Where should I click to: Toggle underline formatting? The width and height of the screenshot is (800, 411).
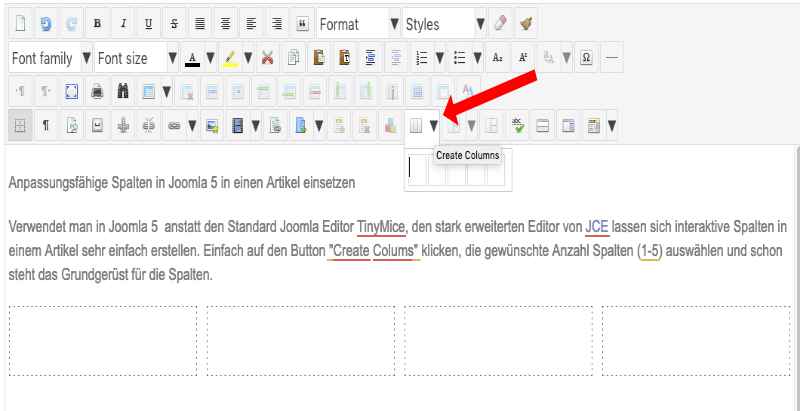point(150,22)
